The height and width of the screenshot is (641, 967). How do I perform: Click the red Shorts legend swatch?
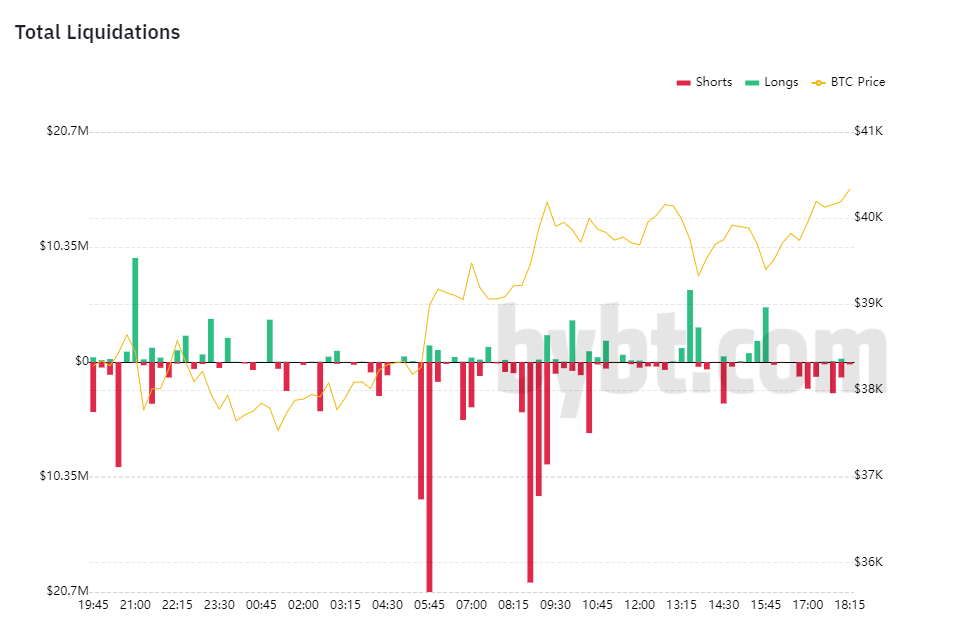684,83
